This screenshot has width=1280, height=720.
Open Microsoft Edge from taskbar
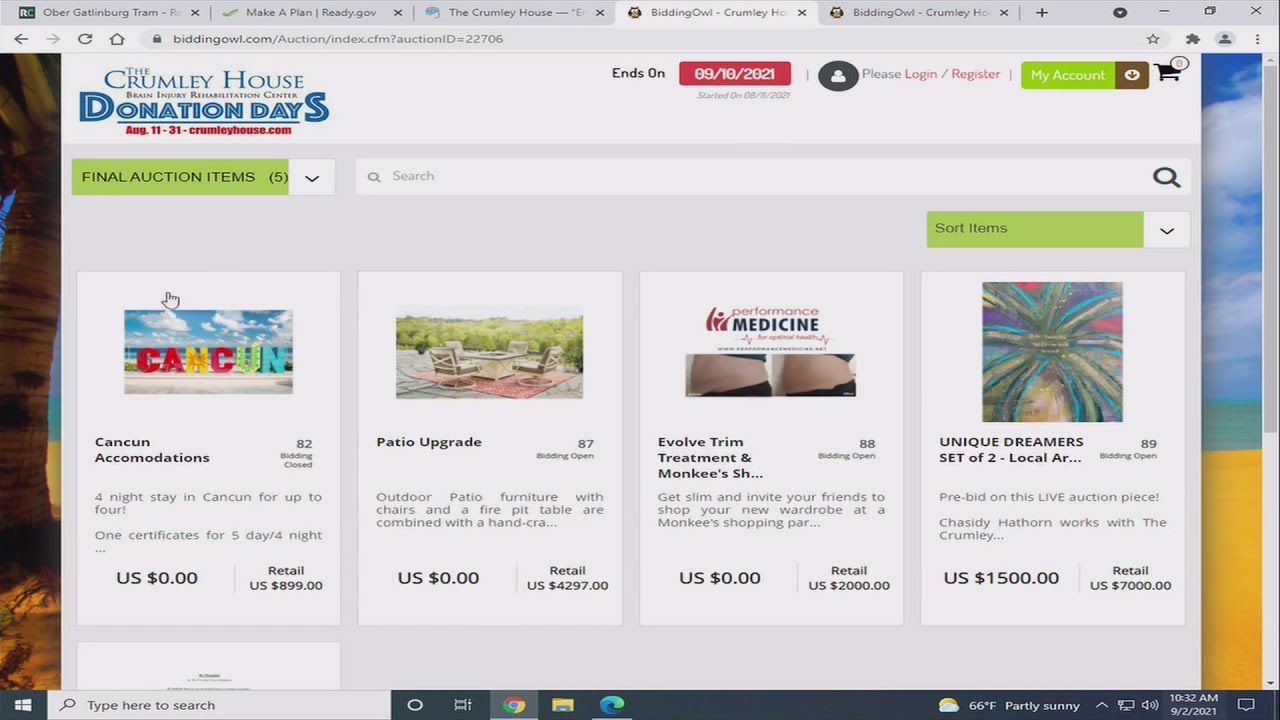point(611,705)
